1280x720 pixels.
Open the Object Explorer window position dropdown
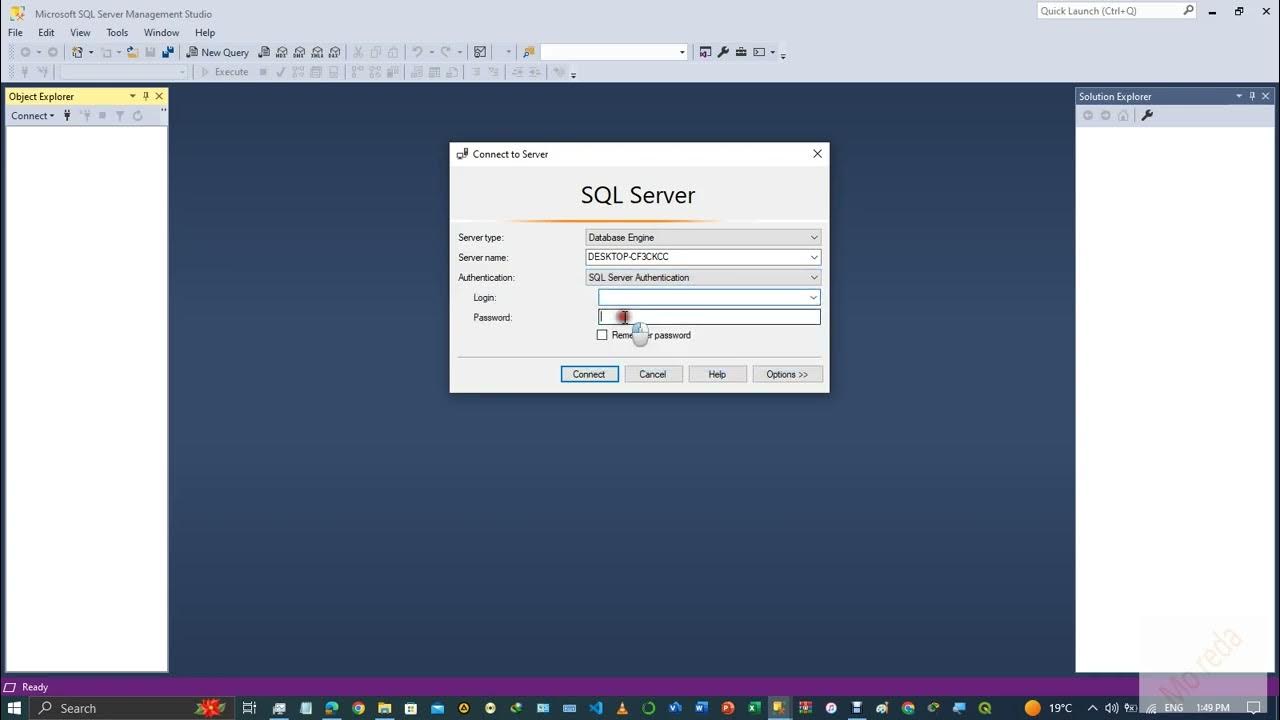132,96
